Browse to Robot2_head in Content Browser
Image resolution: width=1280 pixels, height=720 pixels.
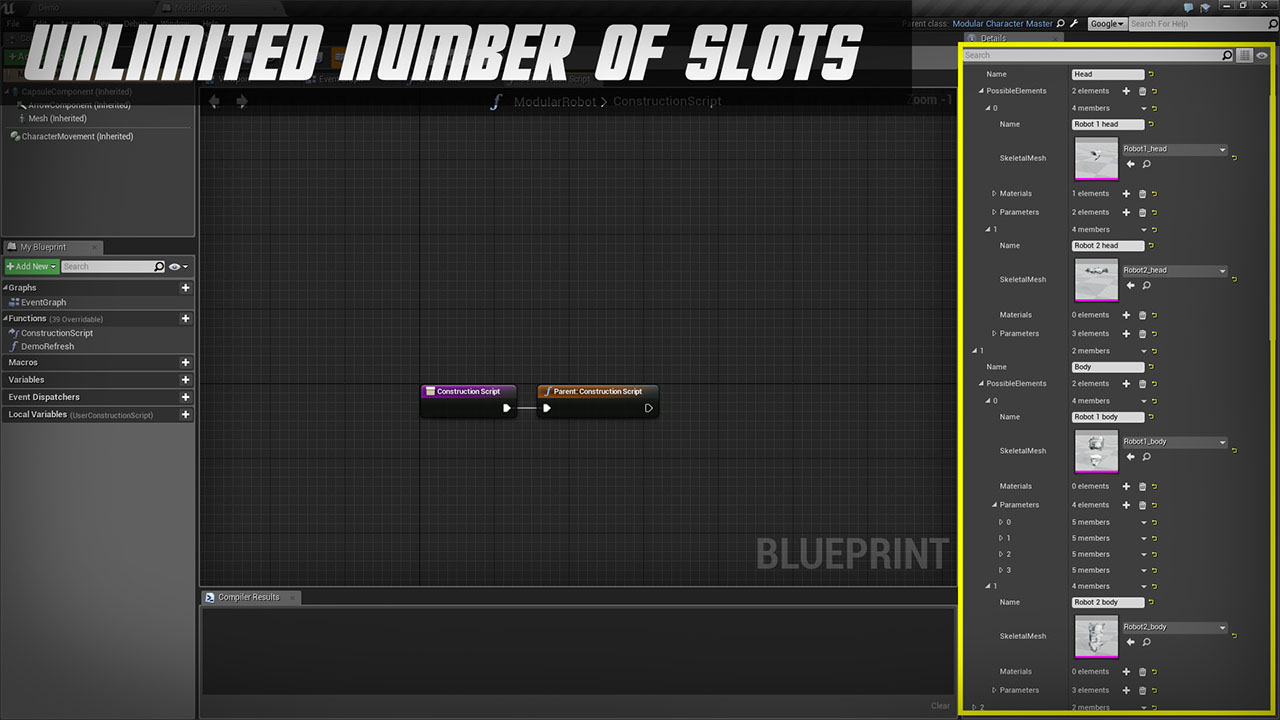1146,285
